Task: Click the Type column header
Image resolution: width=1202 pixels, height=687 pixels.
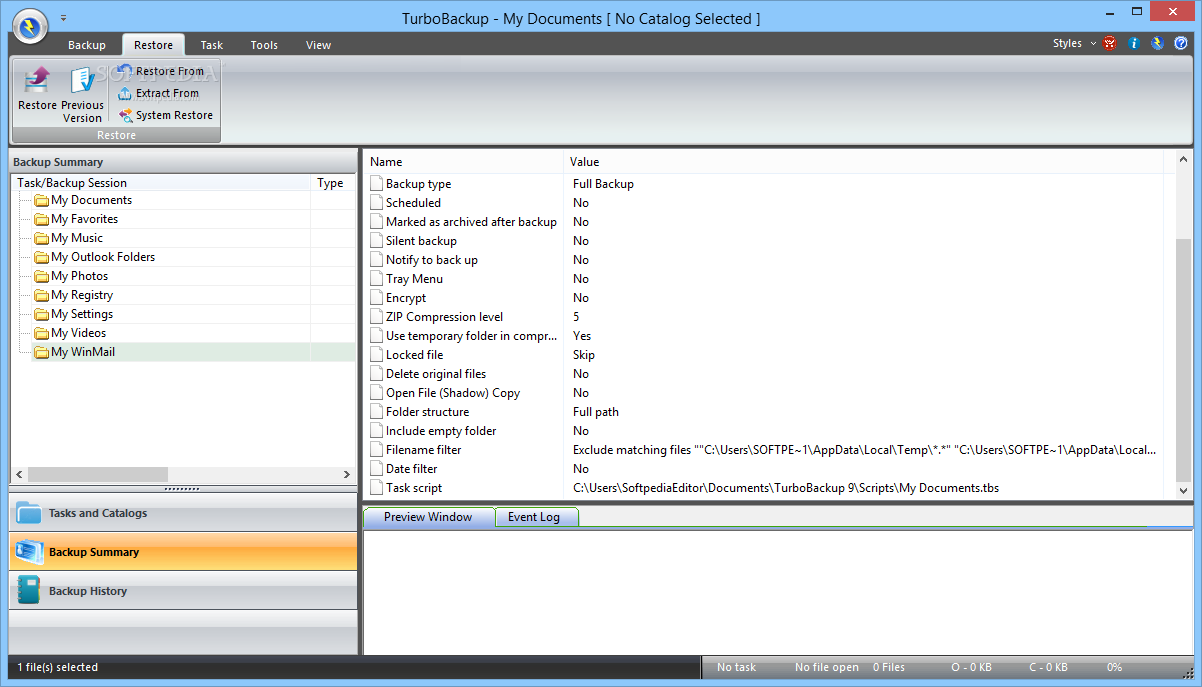Action: click(333, 183)
